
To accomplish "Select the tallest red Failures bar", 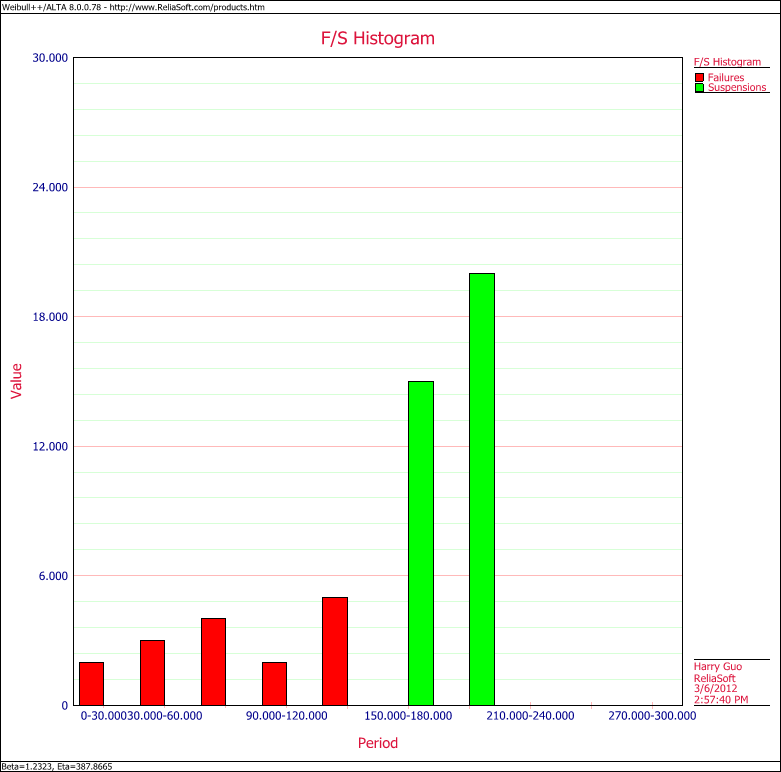I will [x=335, y=650].
